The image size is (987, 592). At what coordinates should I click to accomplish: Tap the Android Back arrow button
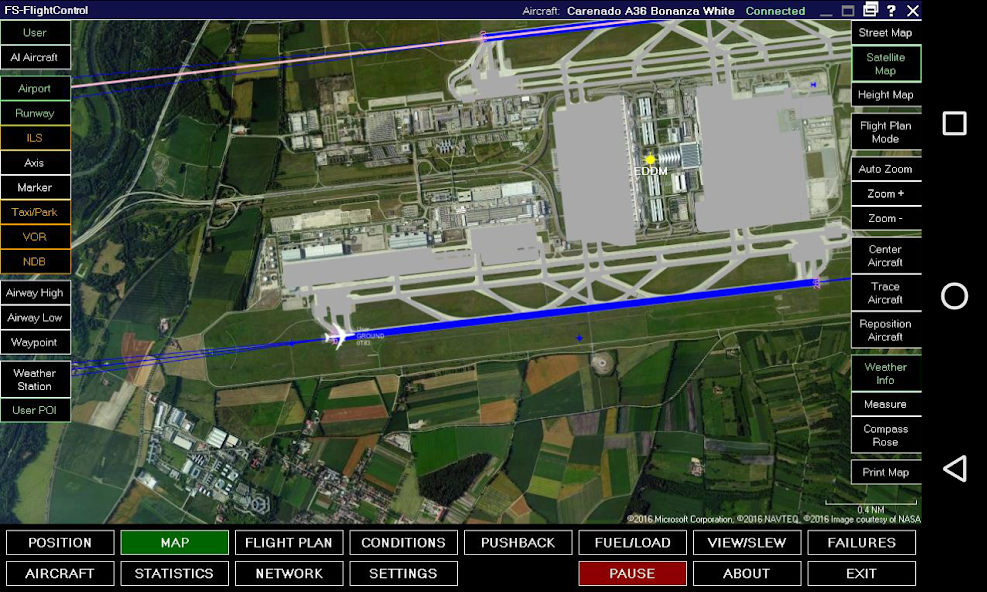953,470
